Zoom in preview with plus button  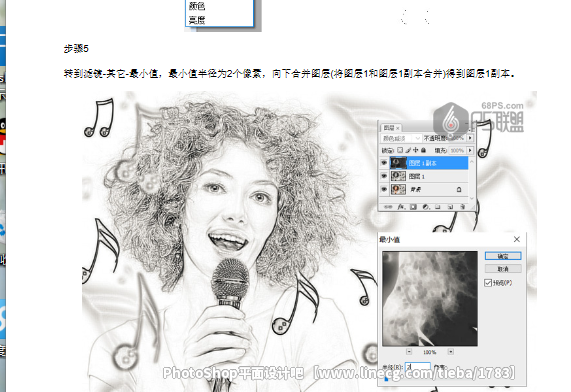[x=451, y=352]
